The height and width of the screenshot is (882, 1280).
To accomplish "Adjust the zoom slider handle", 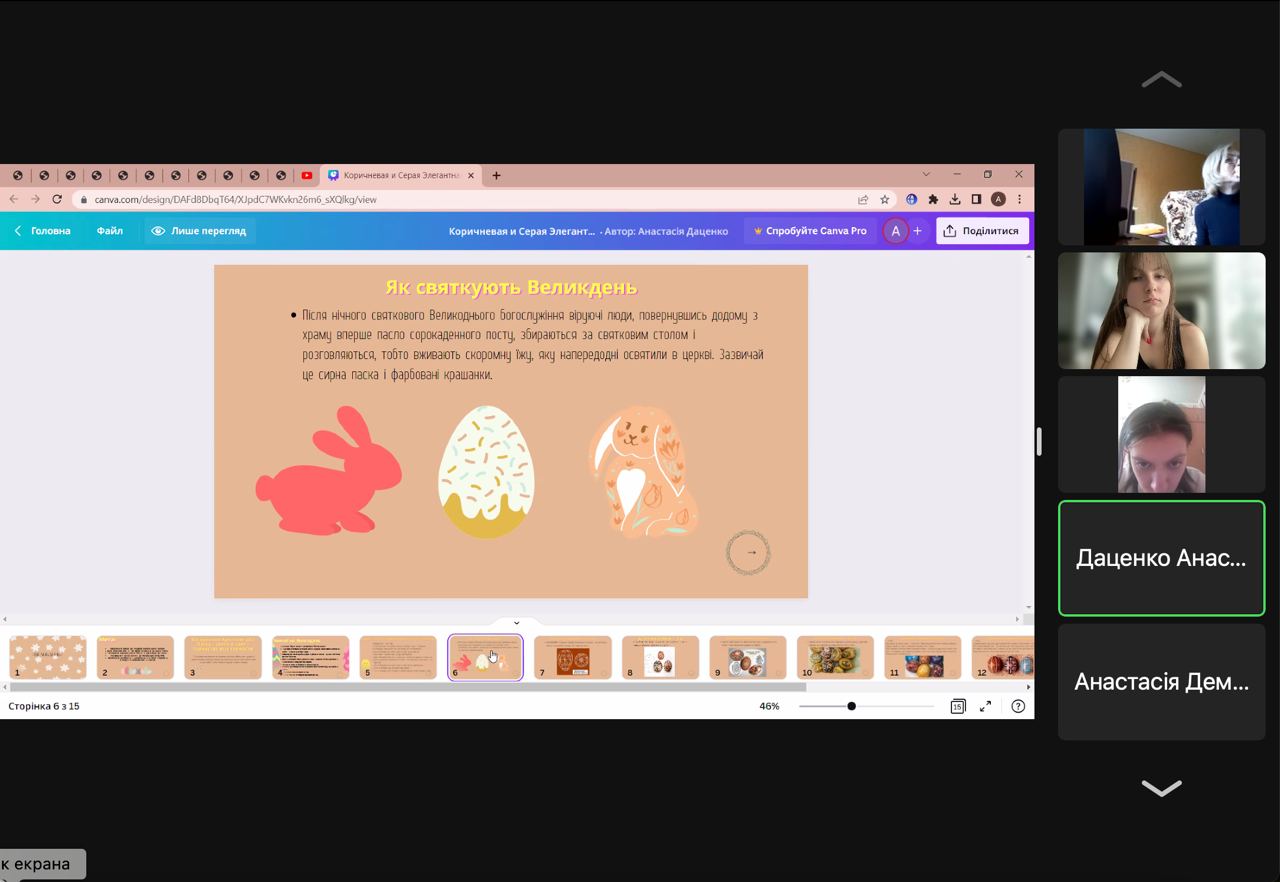I will 851,706.
